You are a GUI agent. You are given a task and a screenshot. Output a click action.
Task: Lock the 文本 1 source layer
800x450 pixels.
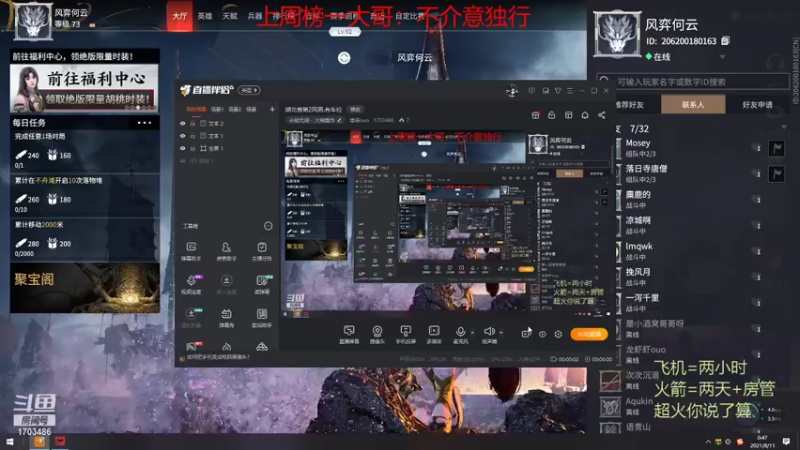click(x=193, y=136)
